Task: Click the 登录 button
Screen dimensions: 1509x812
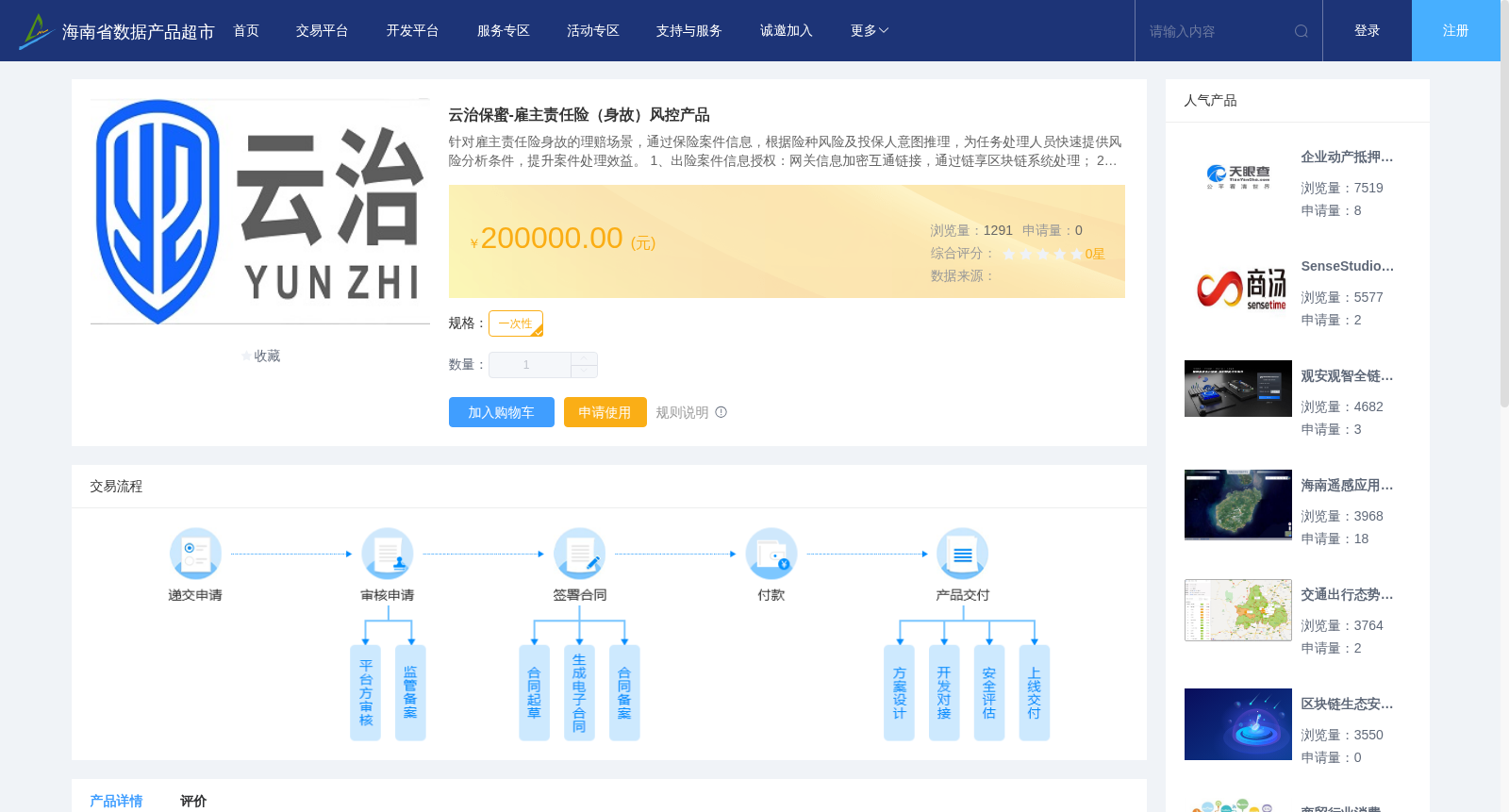Action: pyautogui.click(x=1368, y=31)
